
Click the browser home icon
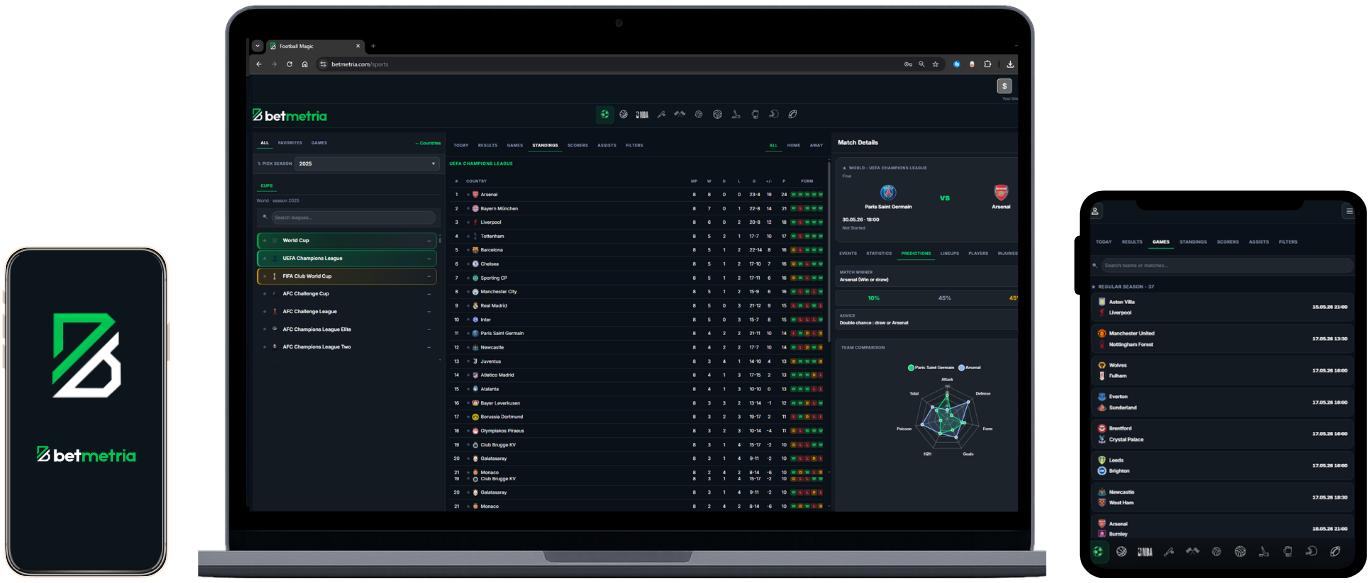click(304, 64)
